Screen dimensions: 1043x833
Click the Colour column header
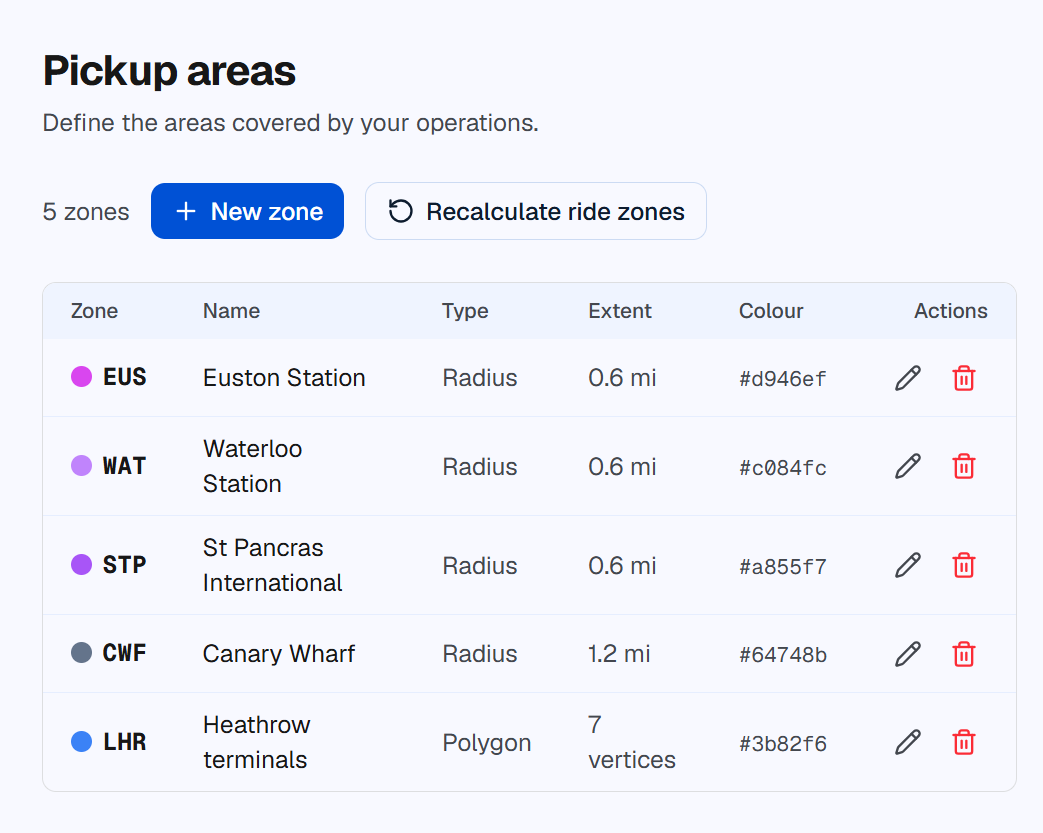[771, 311]
